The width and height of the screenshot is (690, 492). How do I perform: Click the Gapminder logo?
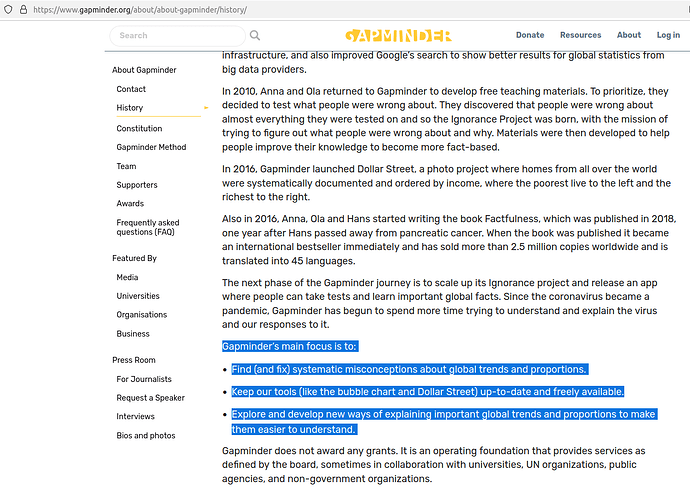pos(397,35)
